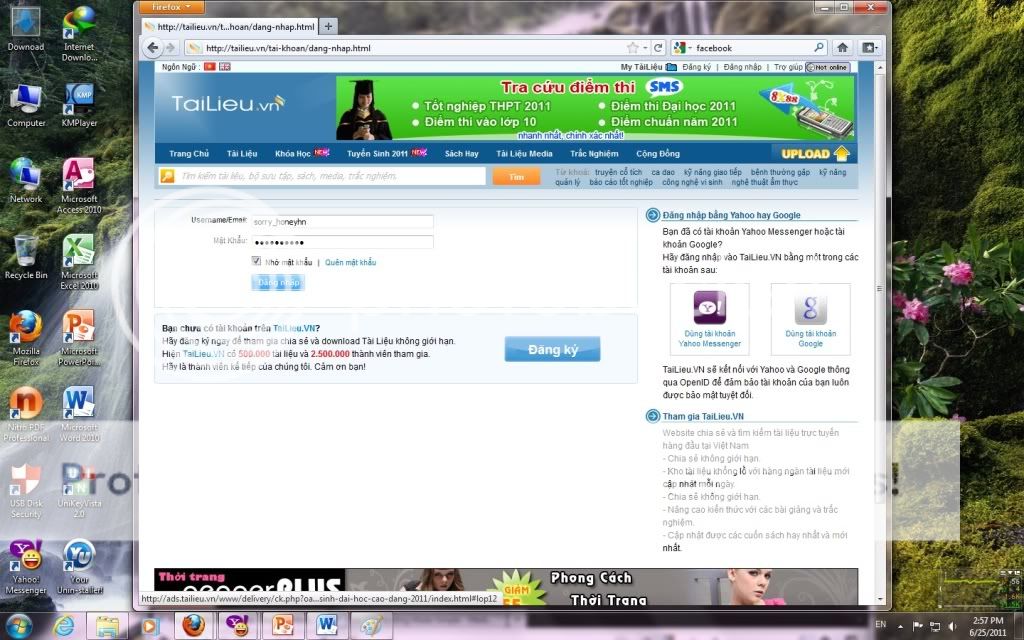Sign in with the Yahoo Messenger icon

pyautogui.click(x=709, y=307)
